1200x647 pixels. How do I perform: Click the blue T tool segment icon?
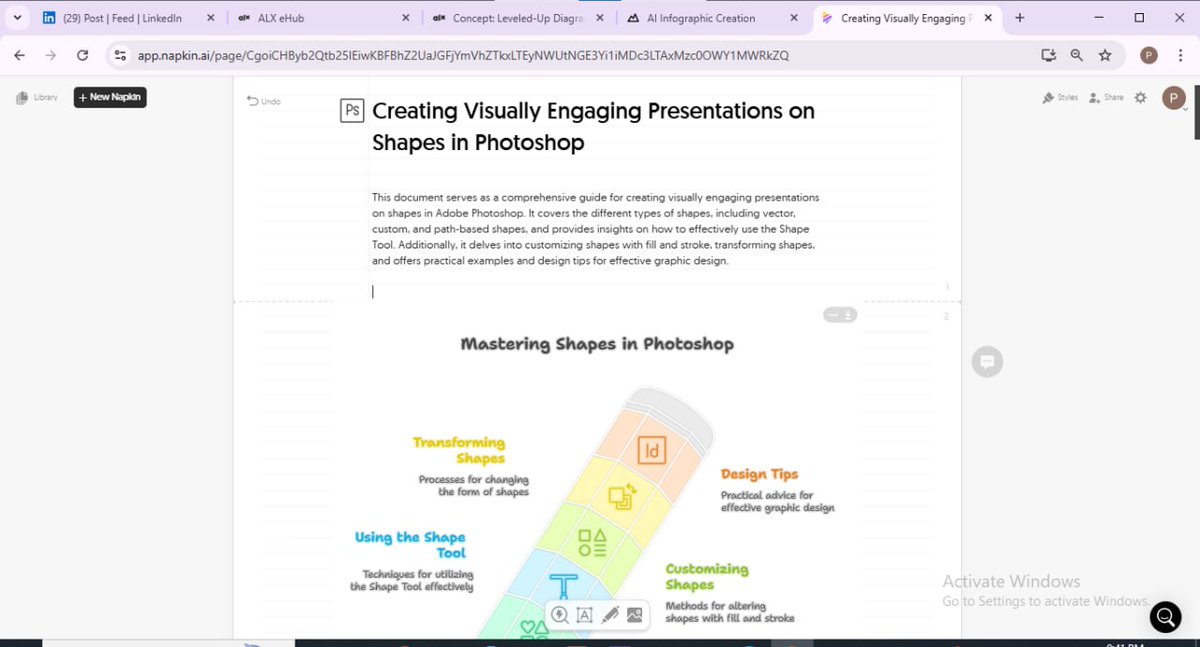pos(565,586)
